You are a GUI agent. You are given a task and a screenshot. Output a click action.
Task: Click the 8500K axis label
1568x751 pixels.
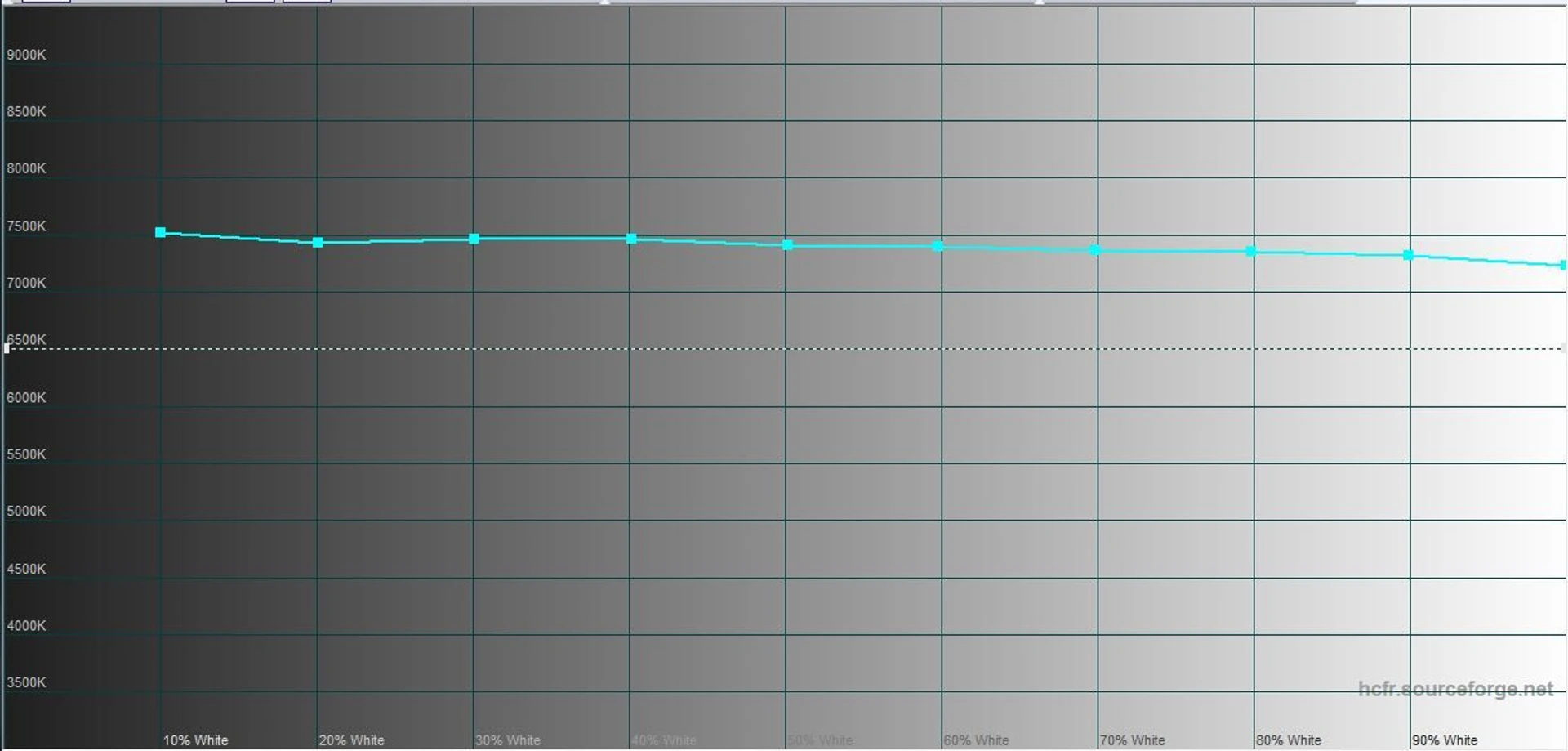(26, 112)
